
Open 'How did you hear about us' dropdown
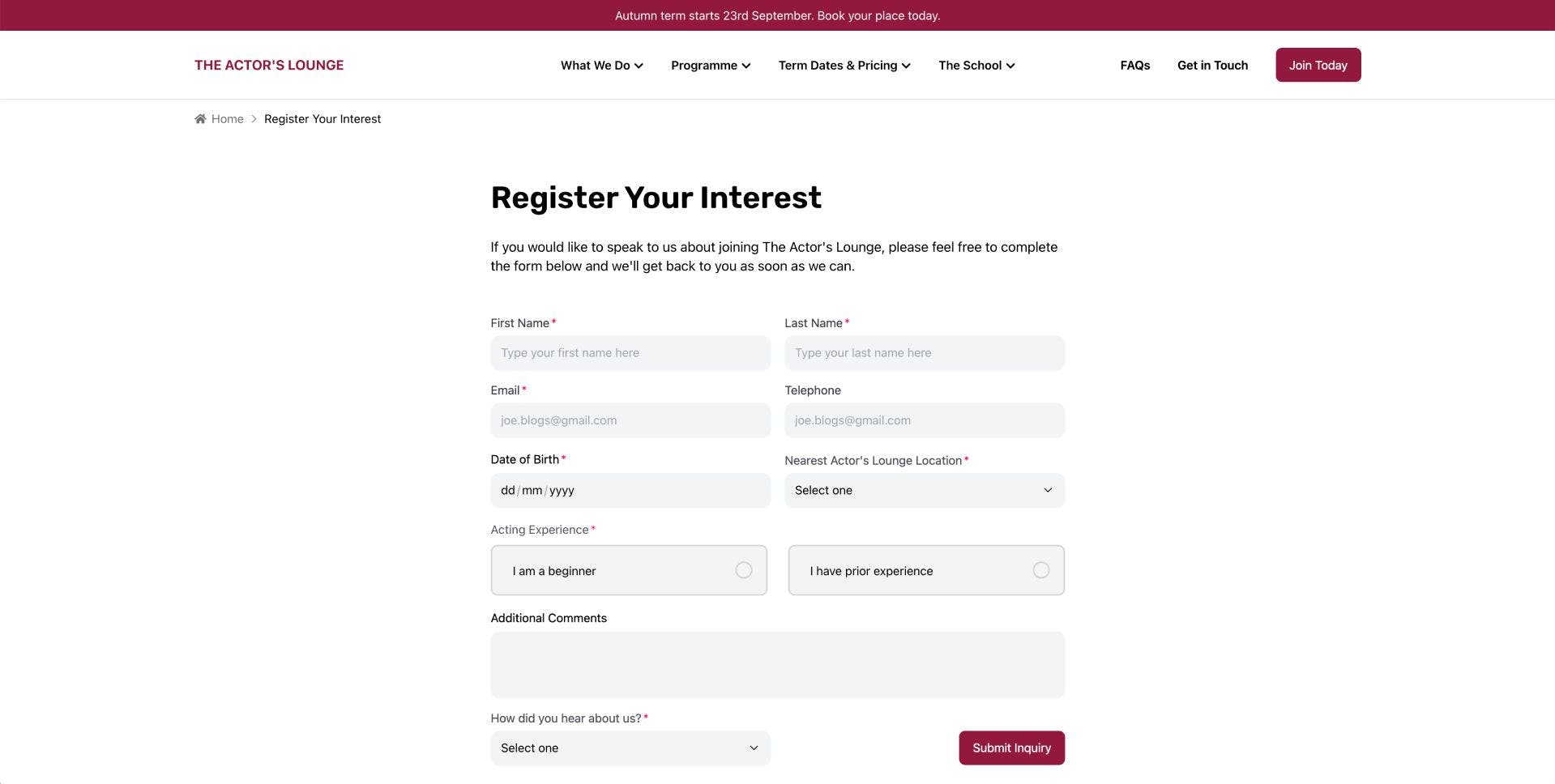pyautogui.click(x=630, y=748)
